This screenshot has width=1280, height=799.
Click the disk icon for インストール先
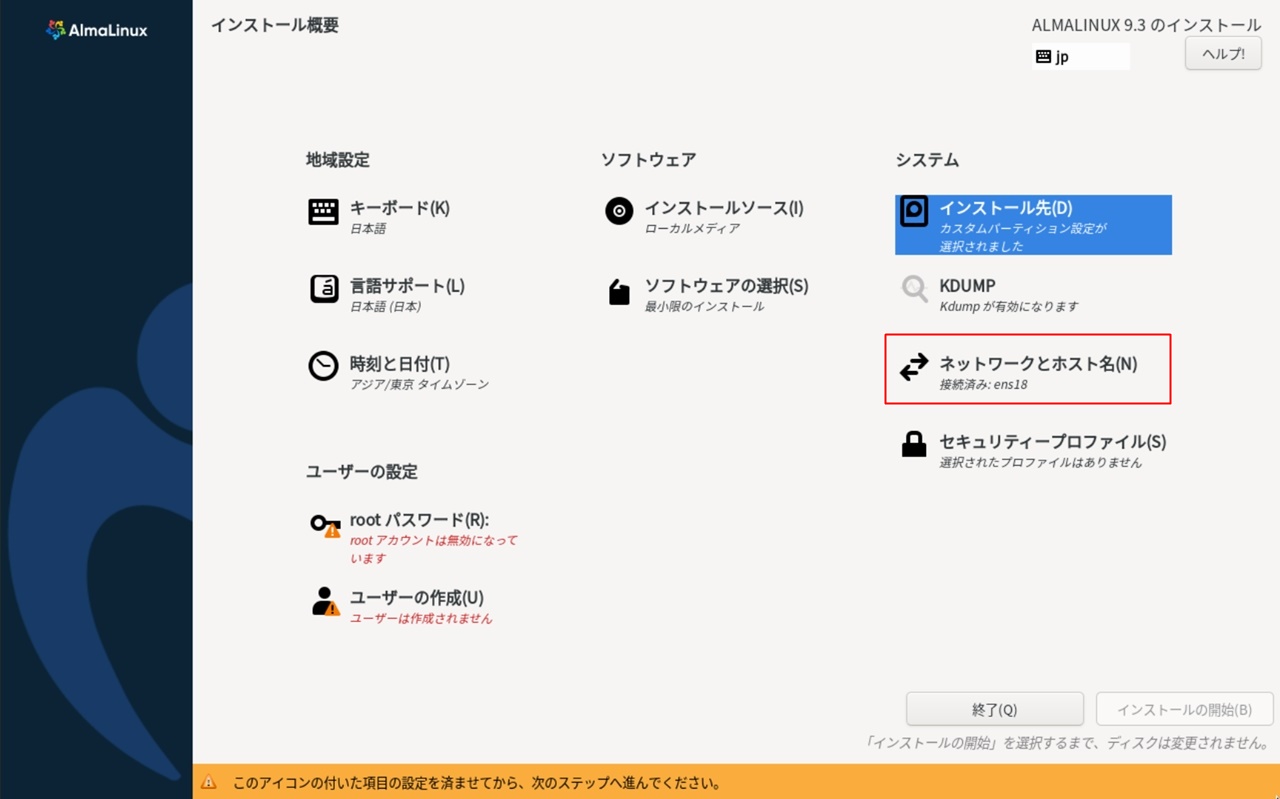[914, 212]
